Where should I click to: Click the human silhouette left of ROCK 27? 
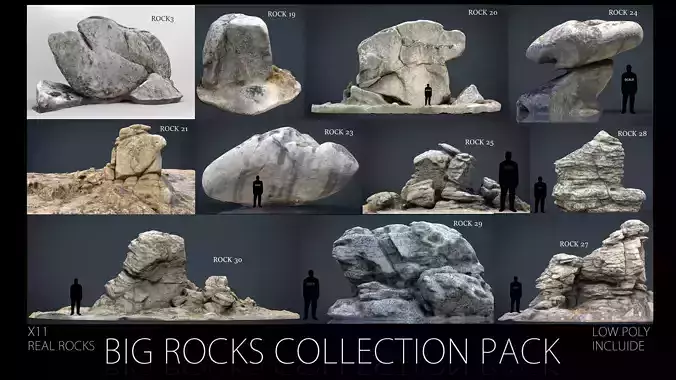(516, 295)
